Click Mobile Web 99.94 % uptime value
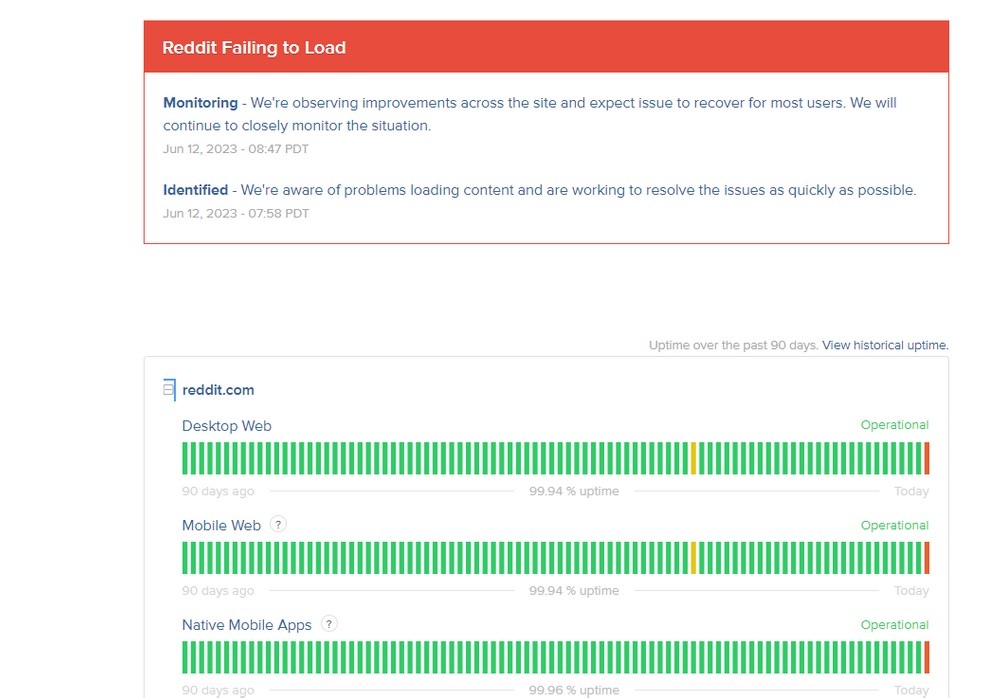1000x698 pixels. pyautogui.click(x=574, y=590)
